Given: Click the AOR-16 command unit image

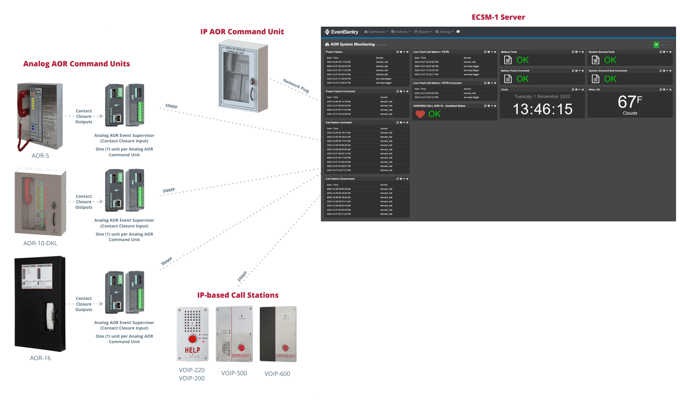Looking at the screenshot, I should (40, 304).
